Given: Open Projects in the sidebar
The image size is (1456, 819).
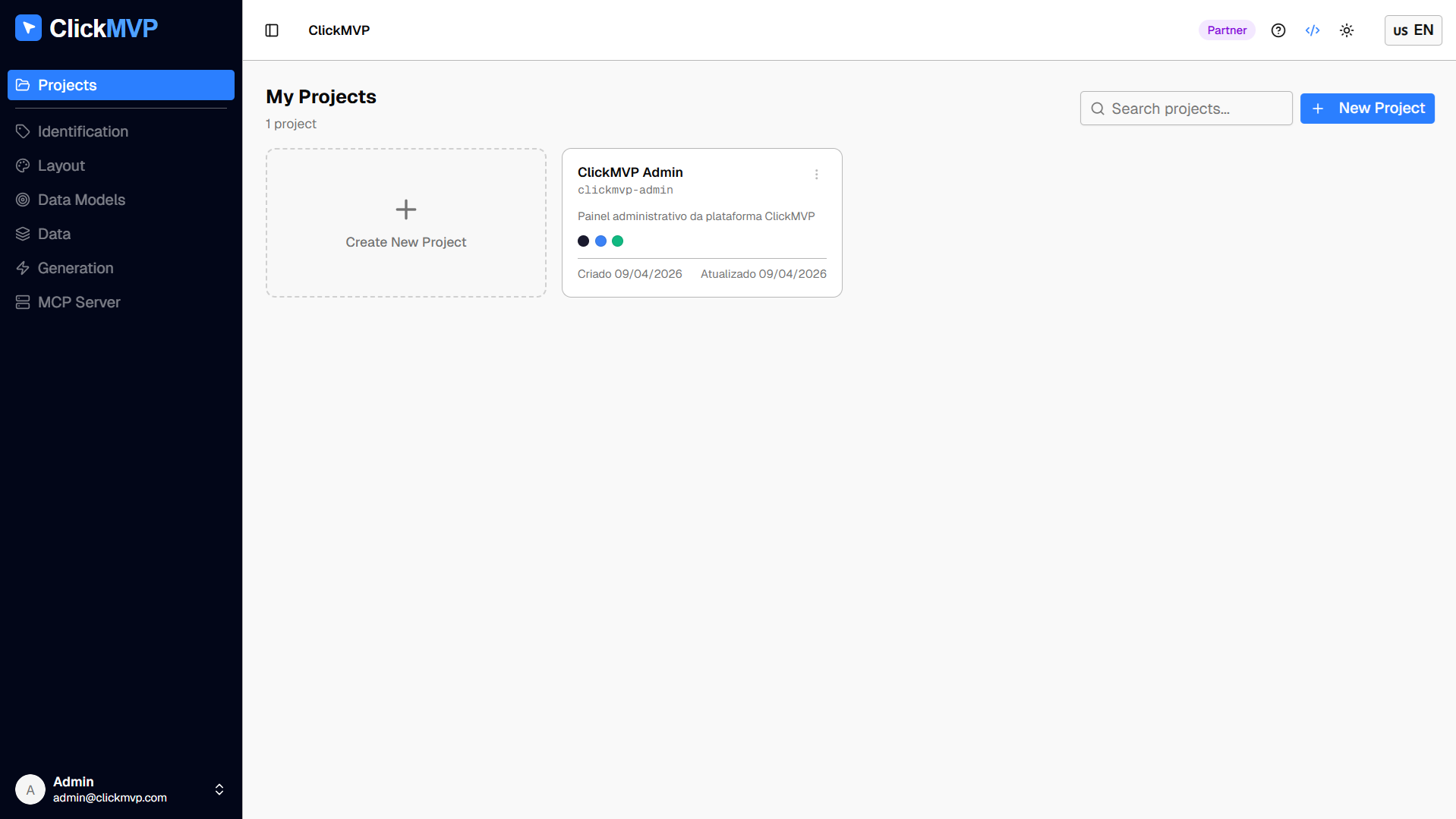Looking at the screenshot, I should pos(121,85).
